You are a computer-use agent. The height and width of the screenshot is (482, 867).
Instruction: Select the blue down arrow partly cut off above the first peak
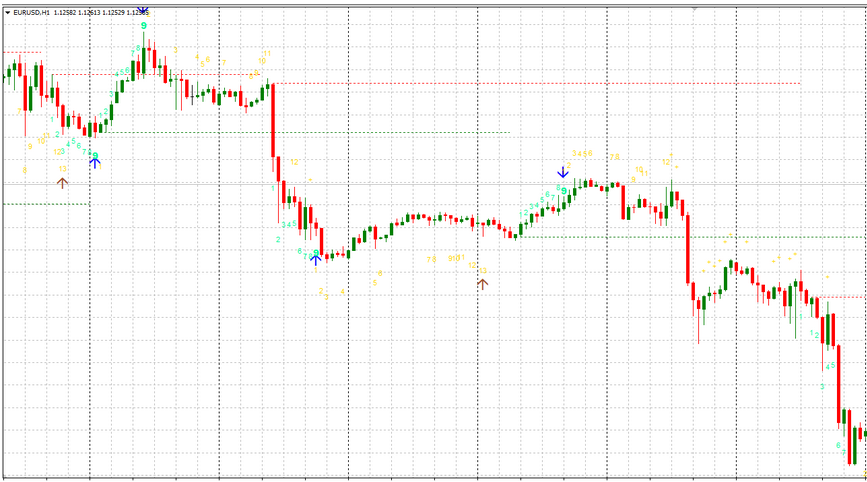[143, 10]
